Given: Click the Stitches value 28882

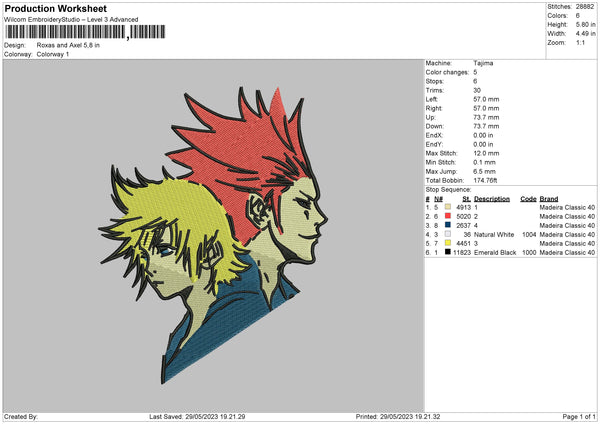Looking at the screenshot, I should [585, 7].
